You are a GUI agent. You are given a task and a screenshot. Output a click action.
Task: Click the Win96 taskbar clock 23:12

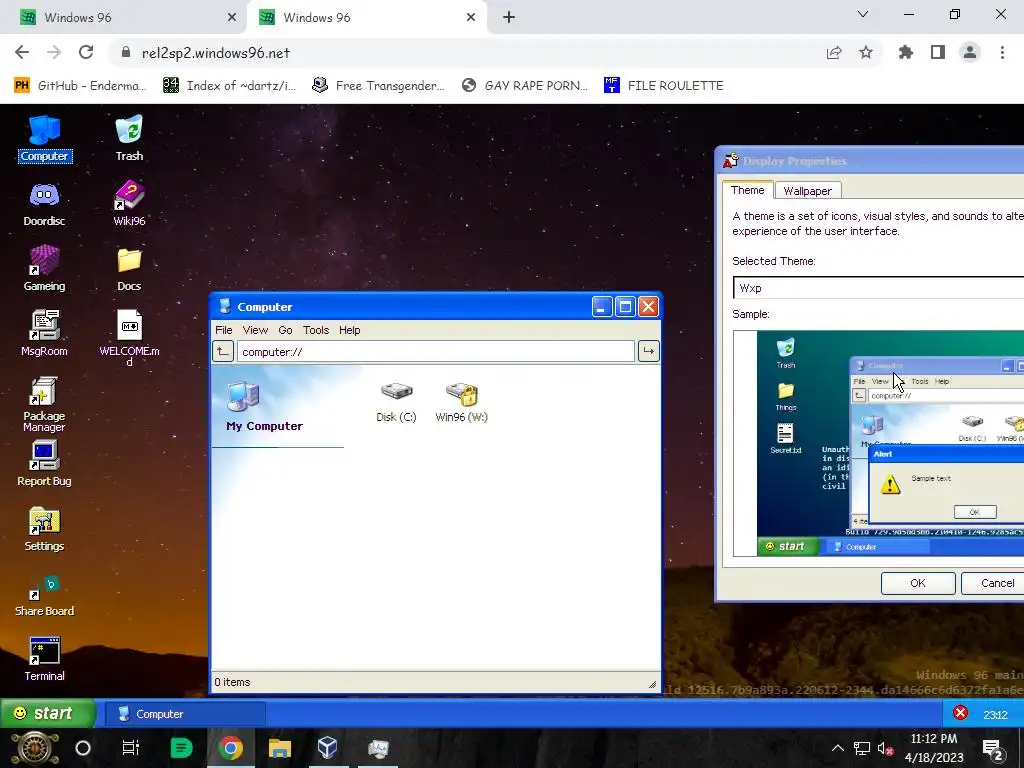(x=995, y=714)
